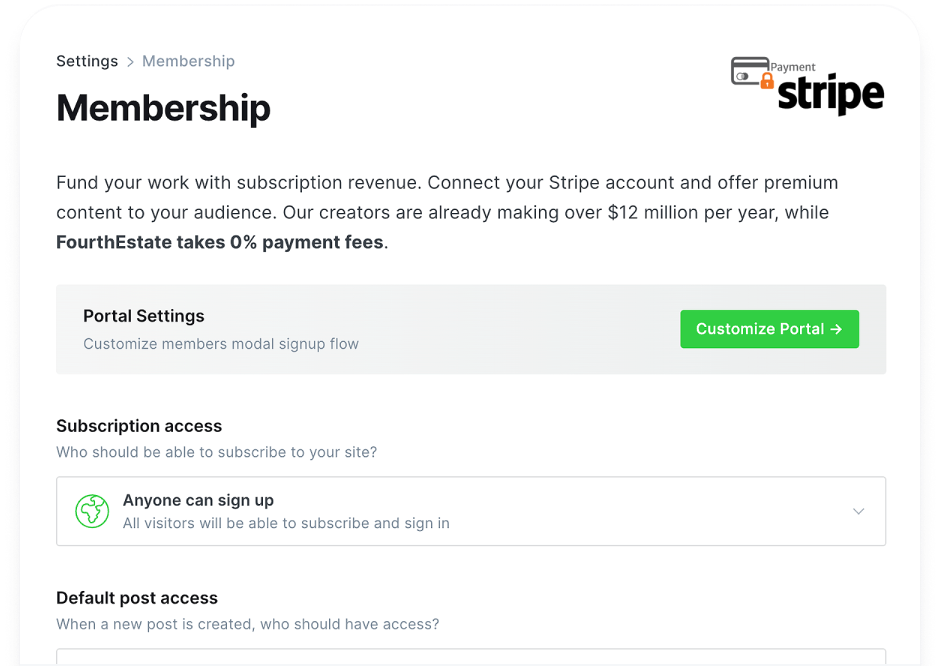Click the breadcrumb separator chevron
Image resolution: width=940 pixels, height=666 pixels.
click(129, 61)
